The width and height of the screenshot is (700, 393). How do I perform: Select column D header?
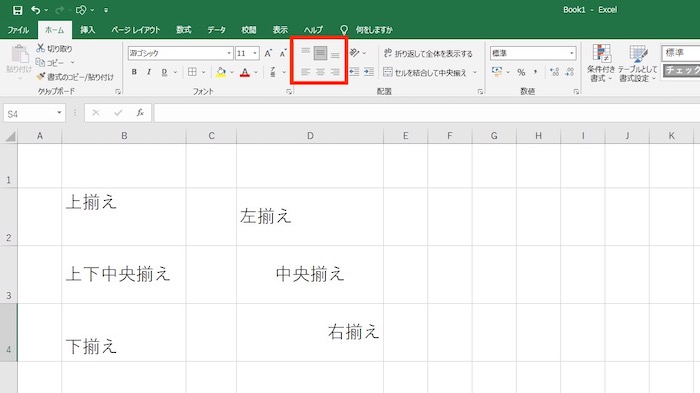click(x=310, y=136)
